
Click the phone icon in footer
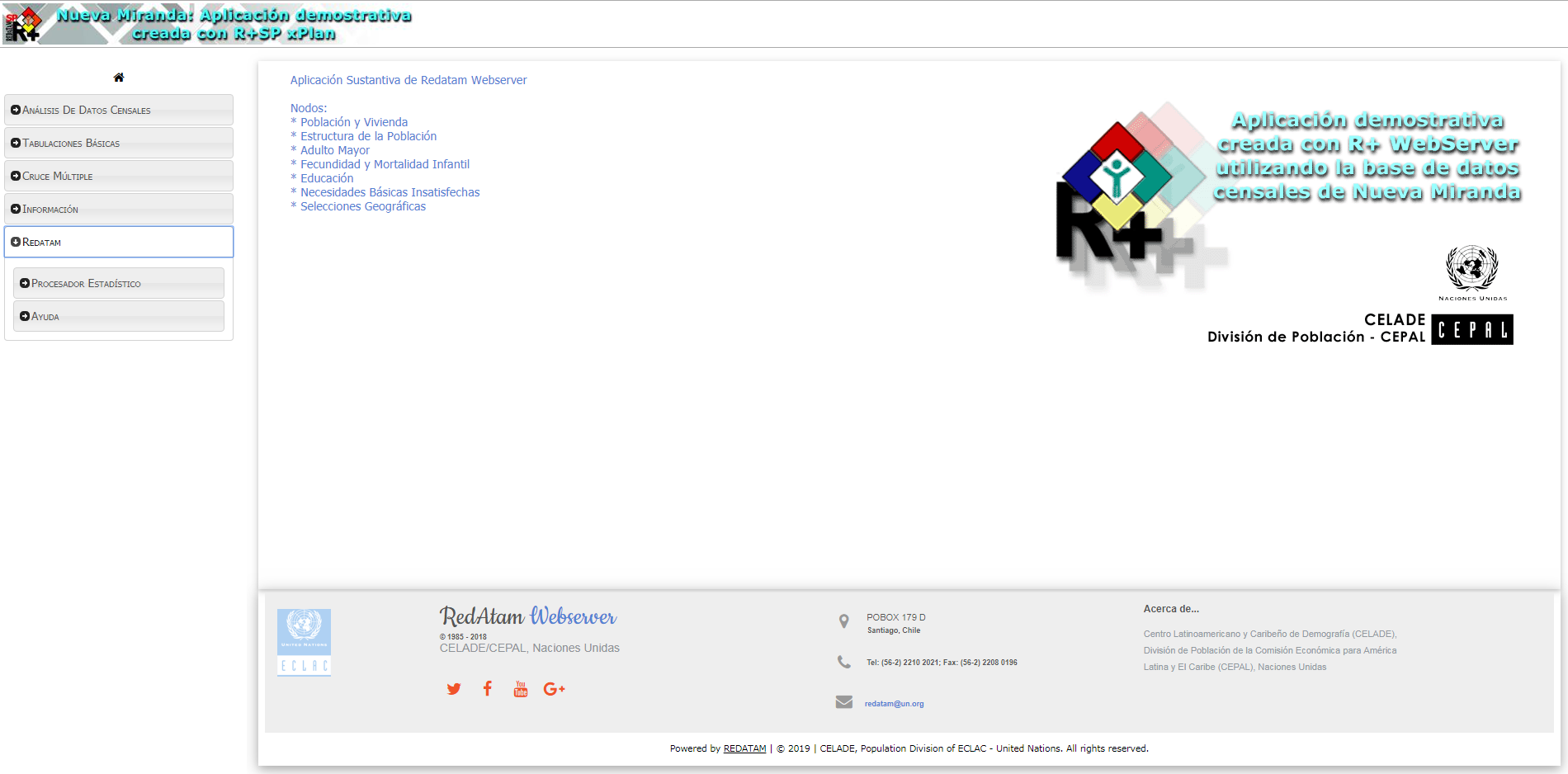843,662
